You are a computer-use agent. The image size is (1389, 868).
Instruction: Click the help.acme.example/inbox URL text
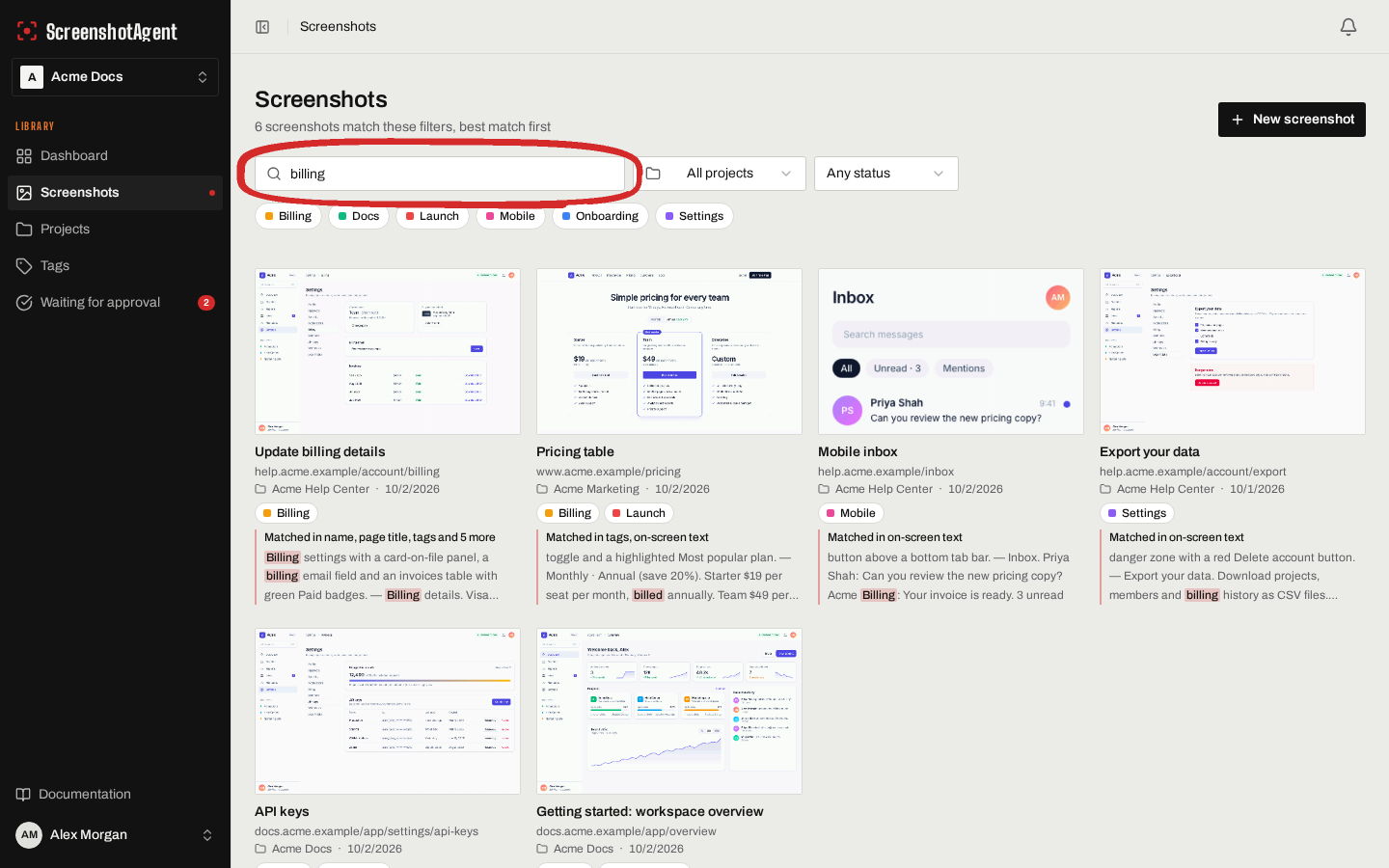[x=885, y=472]
